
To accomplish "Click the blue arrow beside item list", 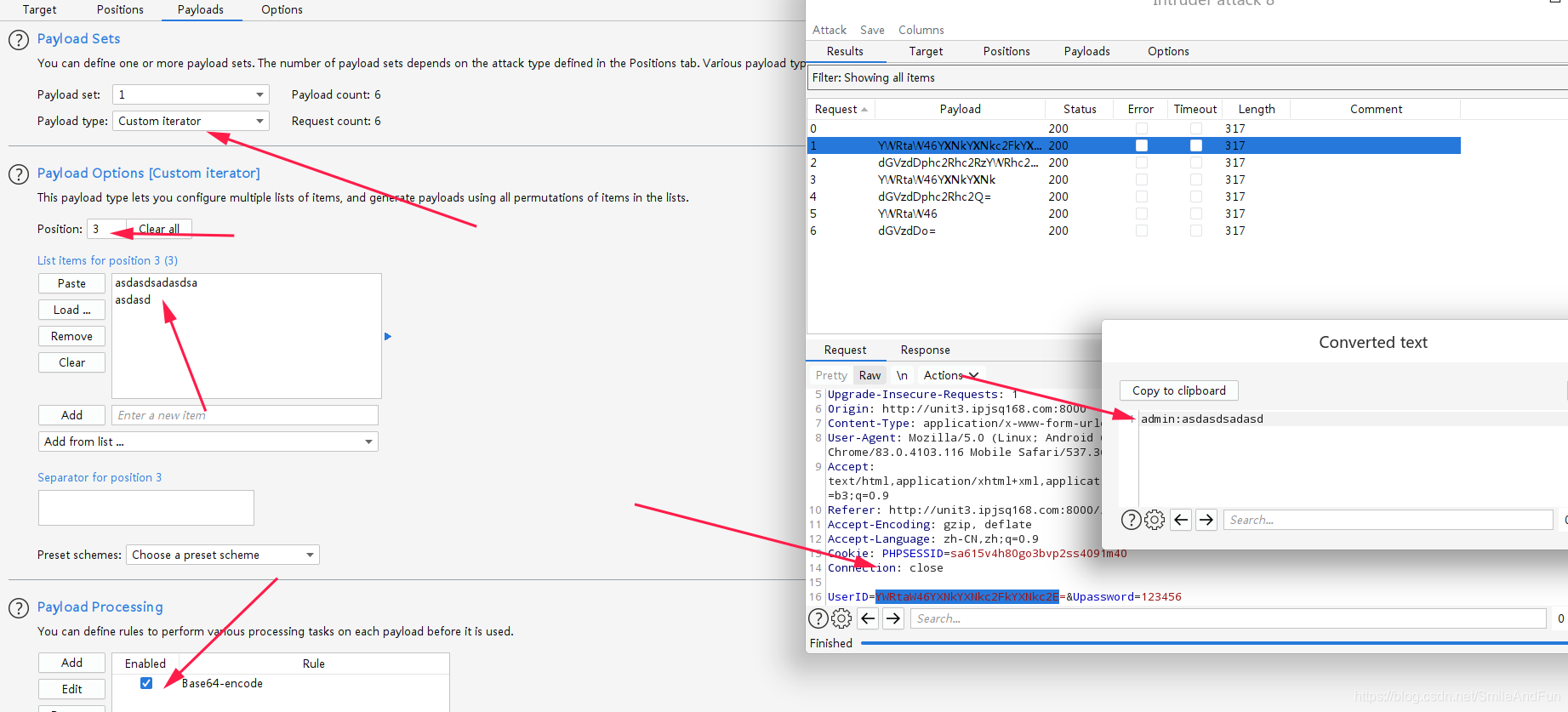I will tap(388, 337).
